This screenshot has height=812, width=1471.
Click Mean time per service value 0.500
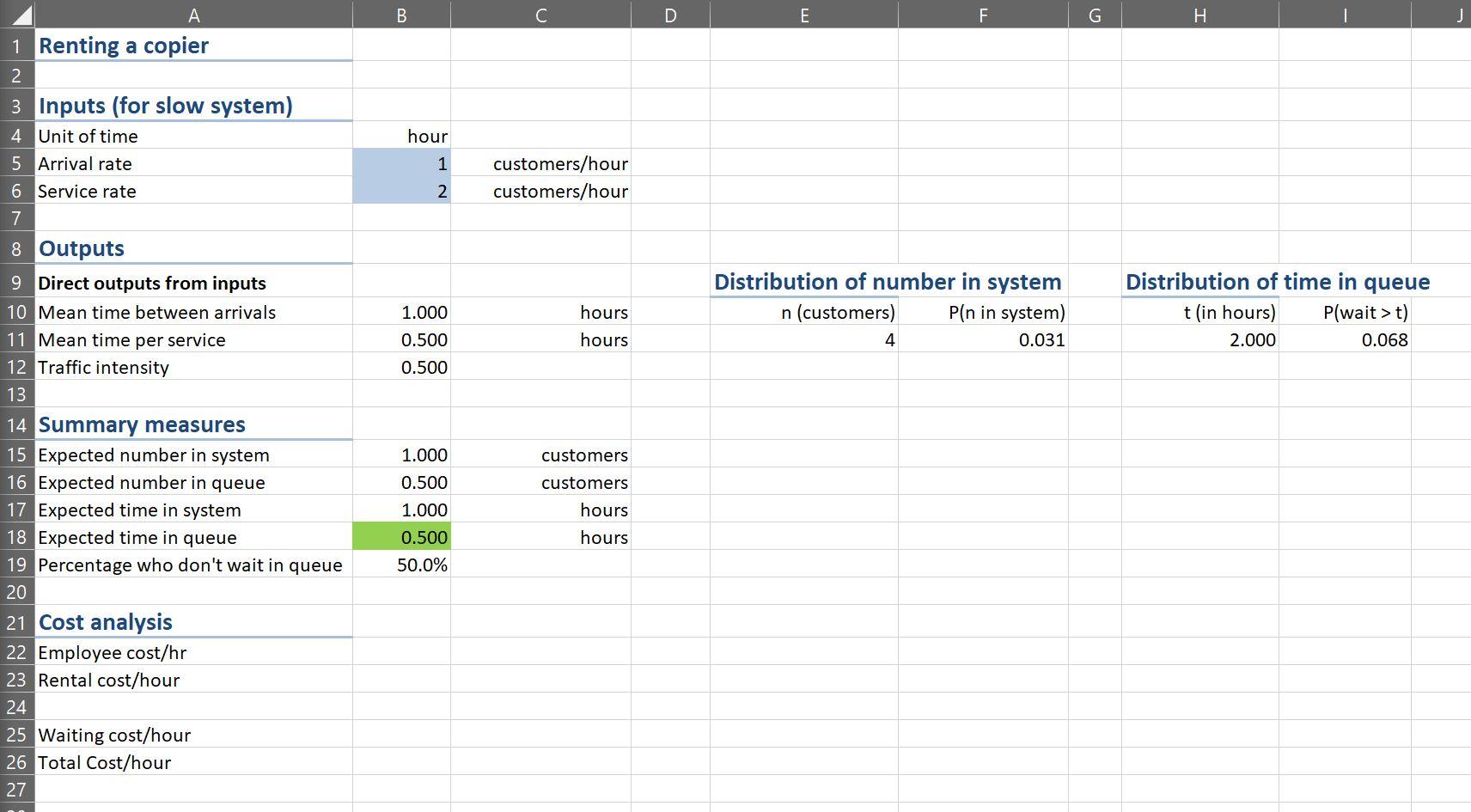[401, 339]
